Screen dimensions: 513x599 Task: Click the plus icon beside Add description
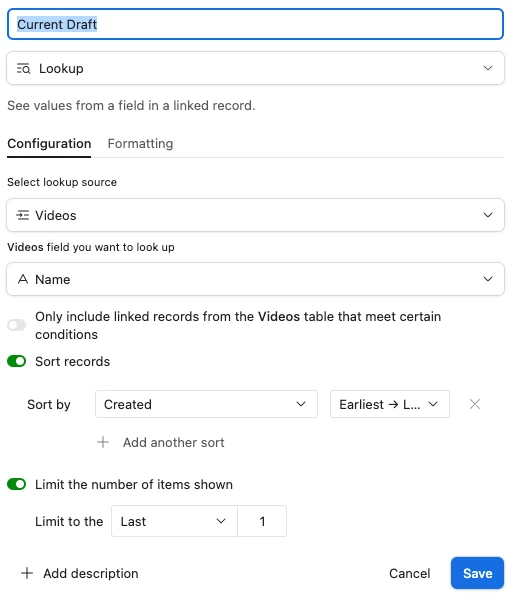click(27, 573)
